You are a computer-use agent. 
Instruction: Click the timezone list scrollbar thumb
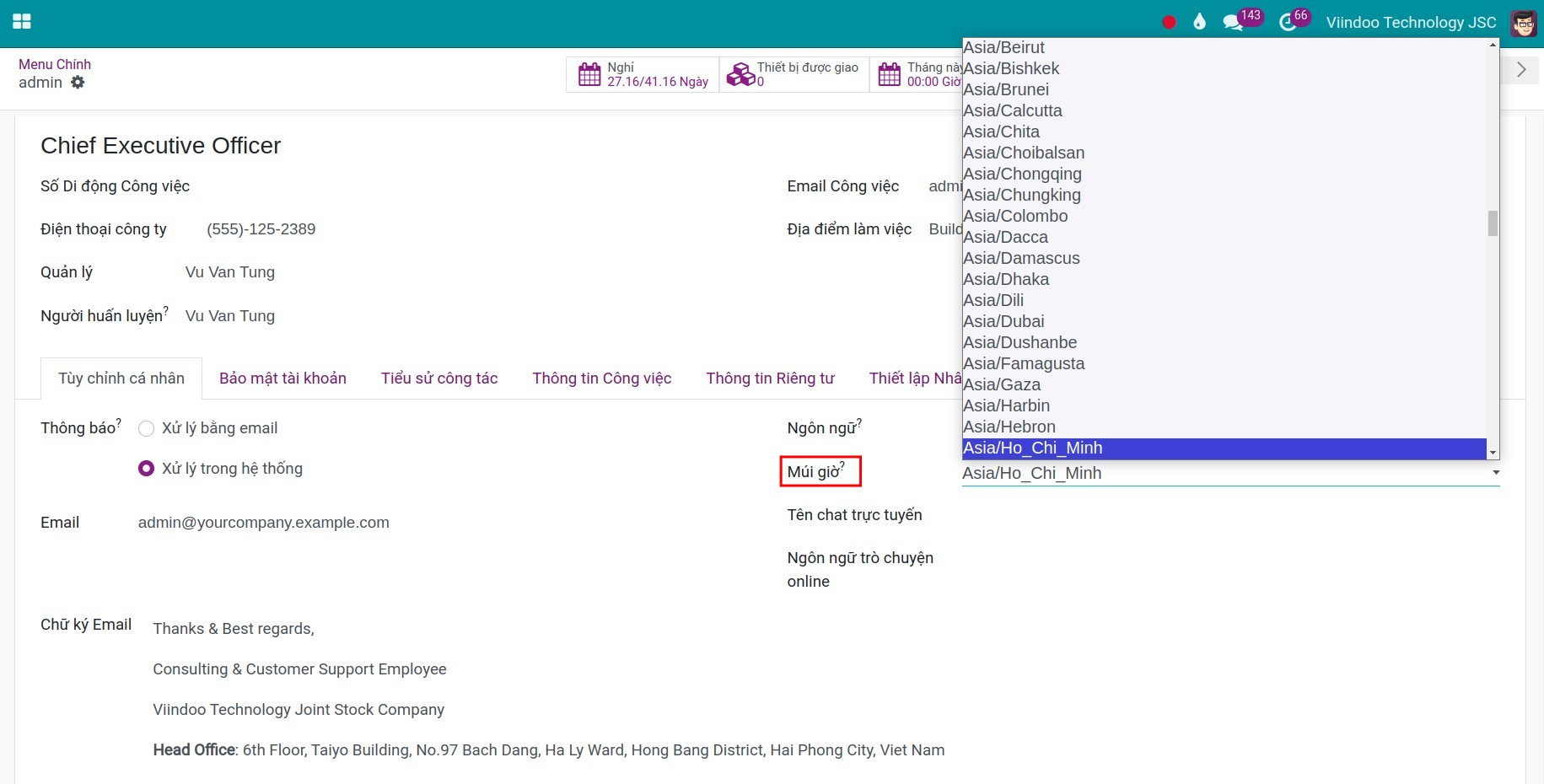(1493, 223)
